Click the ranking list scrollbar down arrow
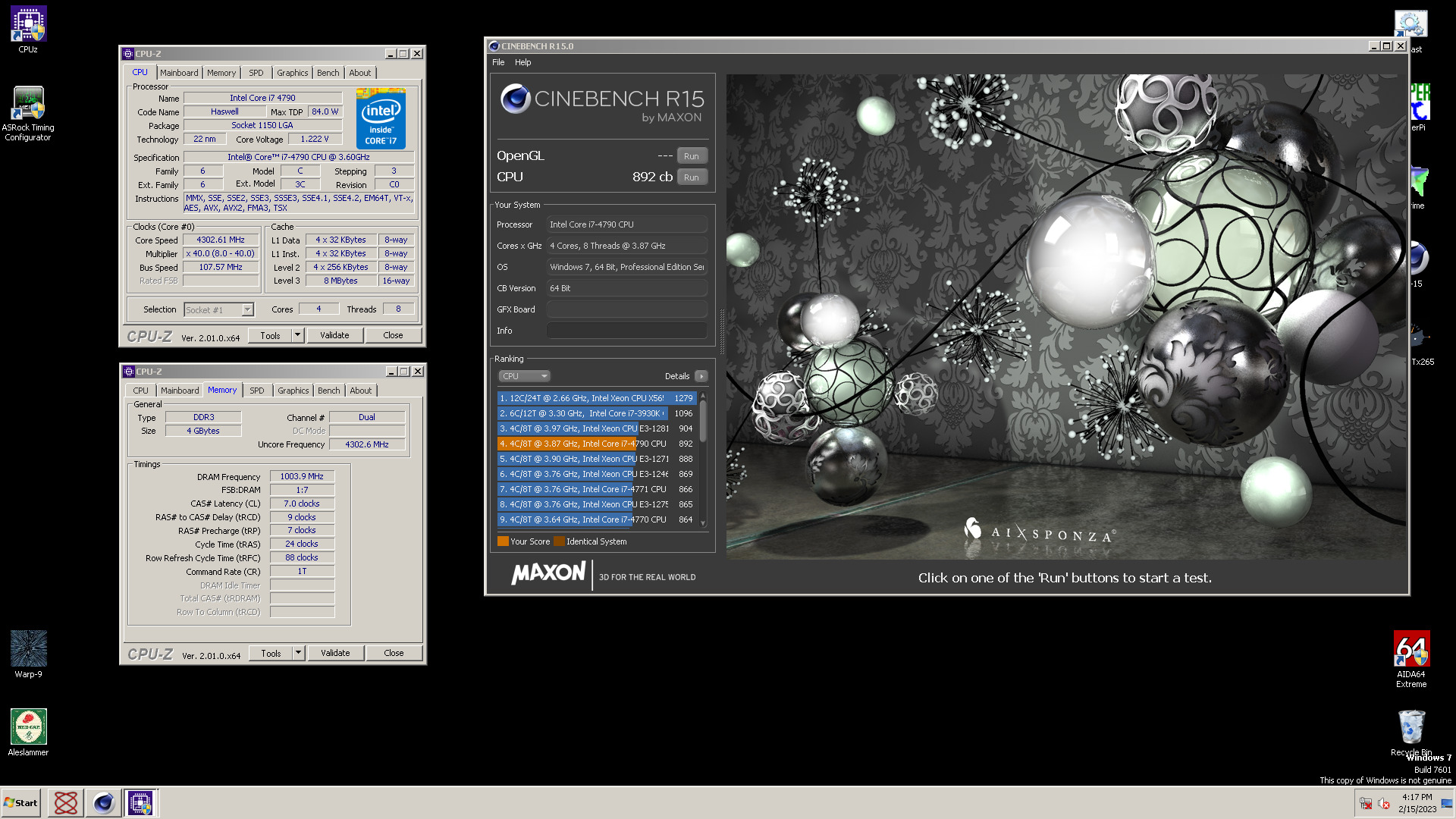The width and height of the screenshot is (1456, 819). [703, 523]
